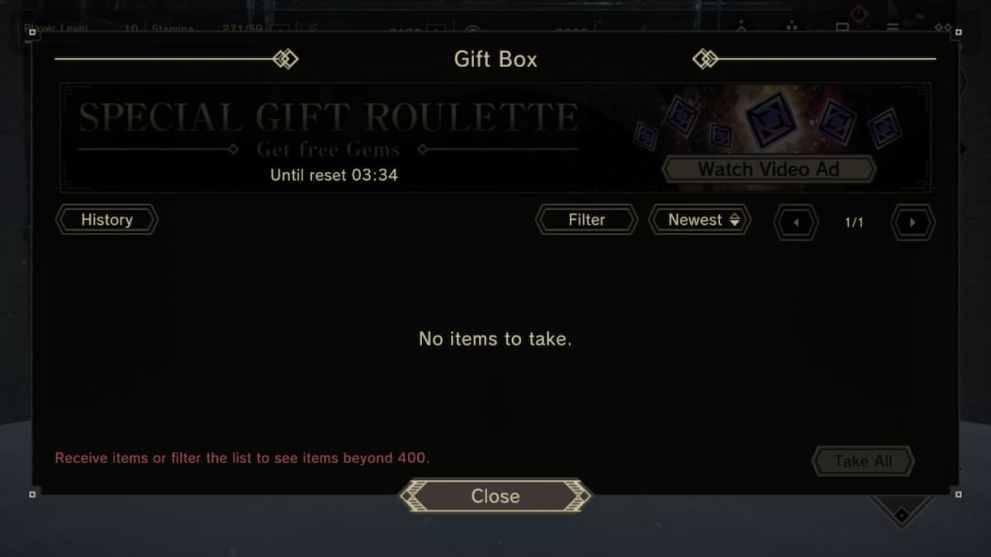Click the dimmed chat icon in top bar

[x=842, y=27]
